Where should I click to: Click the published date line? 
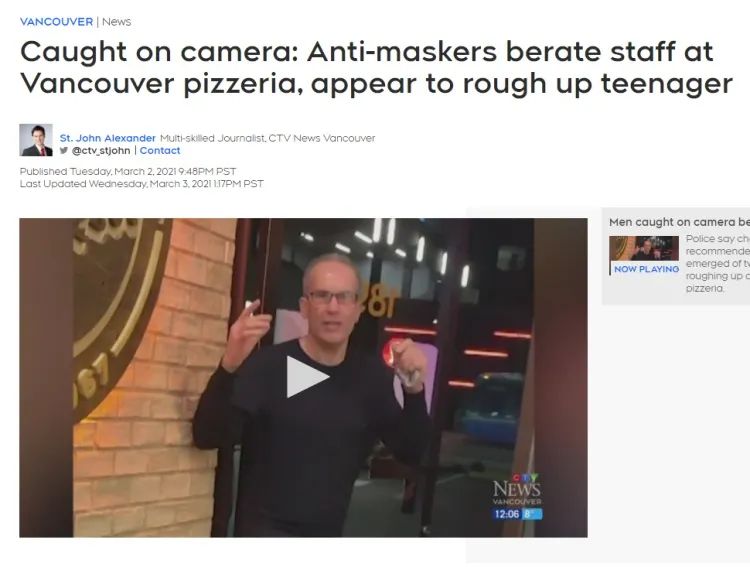click(x=128, y=171)
